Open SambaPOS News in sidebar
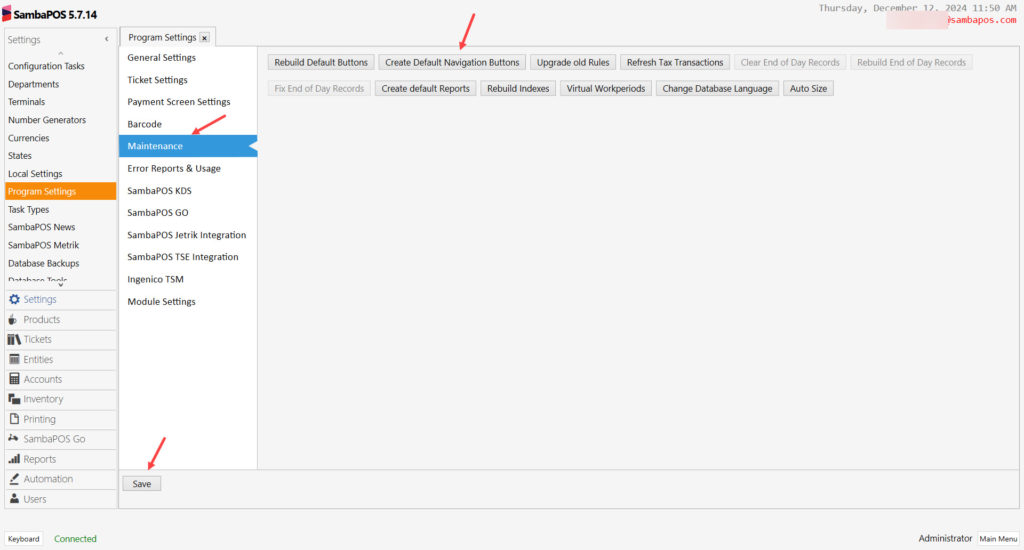Image resolution: width=1024 pixels, height=550 pixels. pyautogui.click(x=60, y=227)
